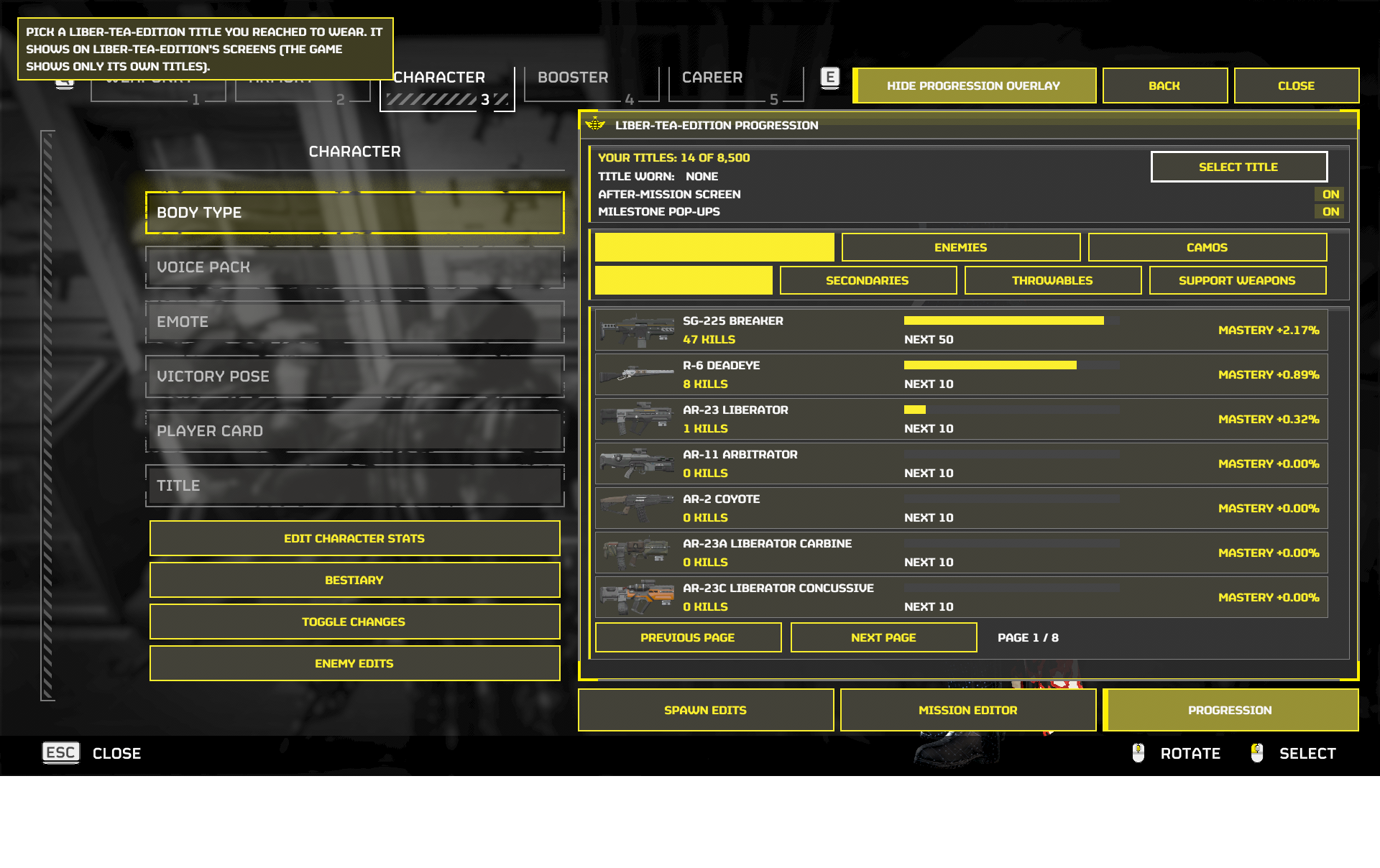The width and height of the screenshot is (1380, 868).
Task: Click the hatched vertical scrollbar beside the Character menu
Action: tap(47, 415)
